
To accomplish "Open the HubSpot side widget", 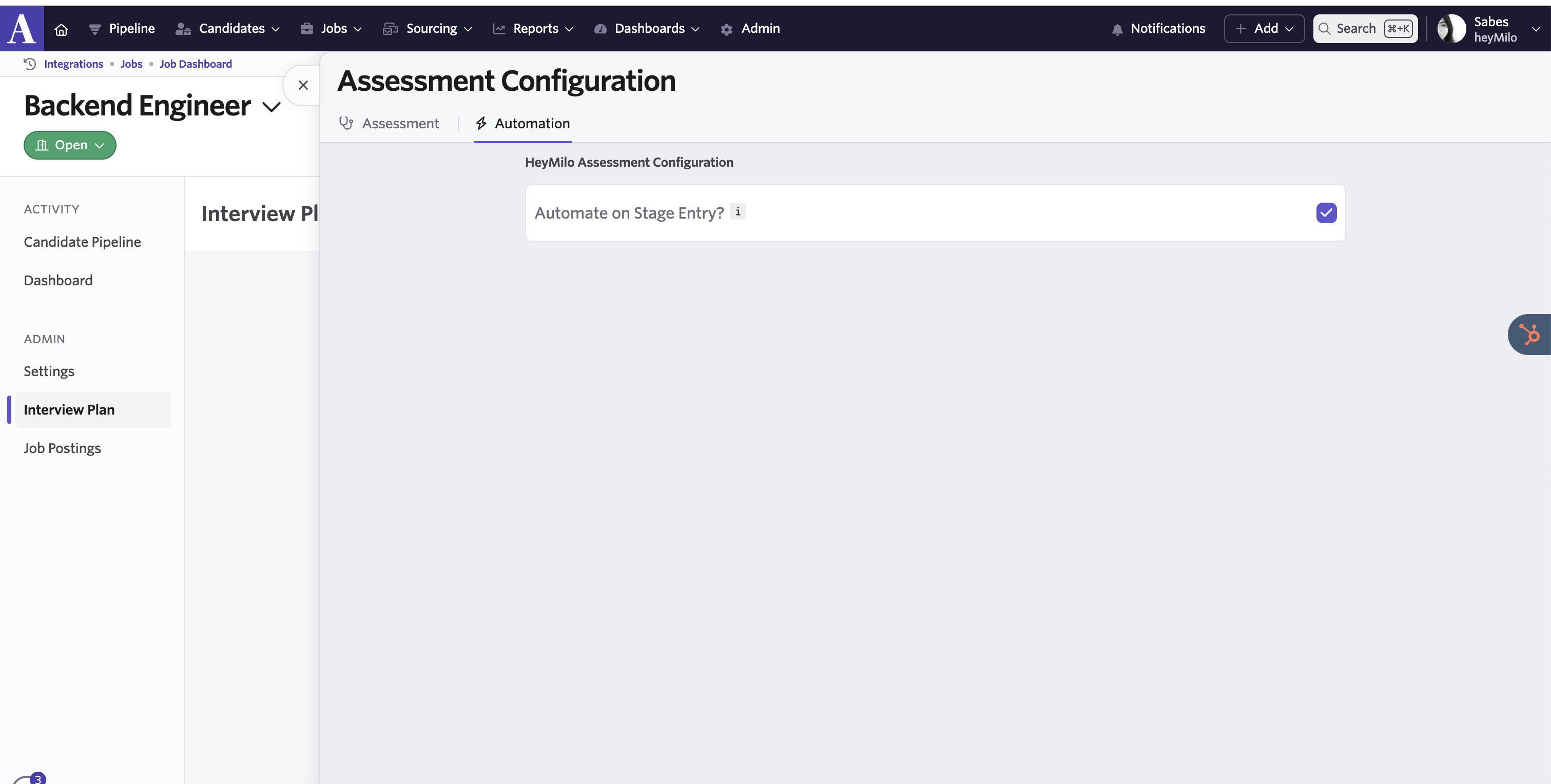I will pyautogui.click(x=1529, y=334).
